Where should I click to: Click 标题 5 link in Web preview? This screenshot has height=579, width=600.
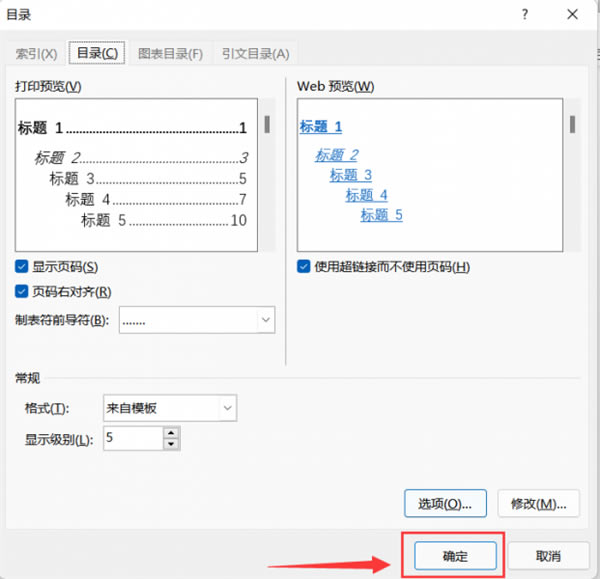tap(382, 215)
